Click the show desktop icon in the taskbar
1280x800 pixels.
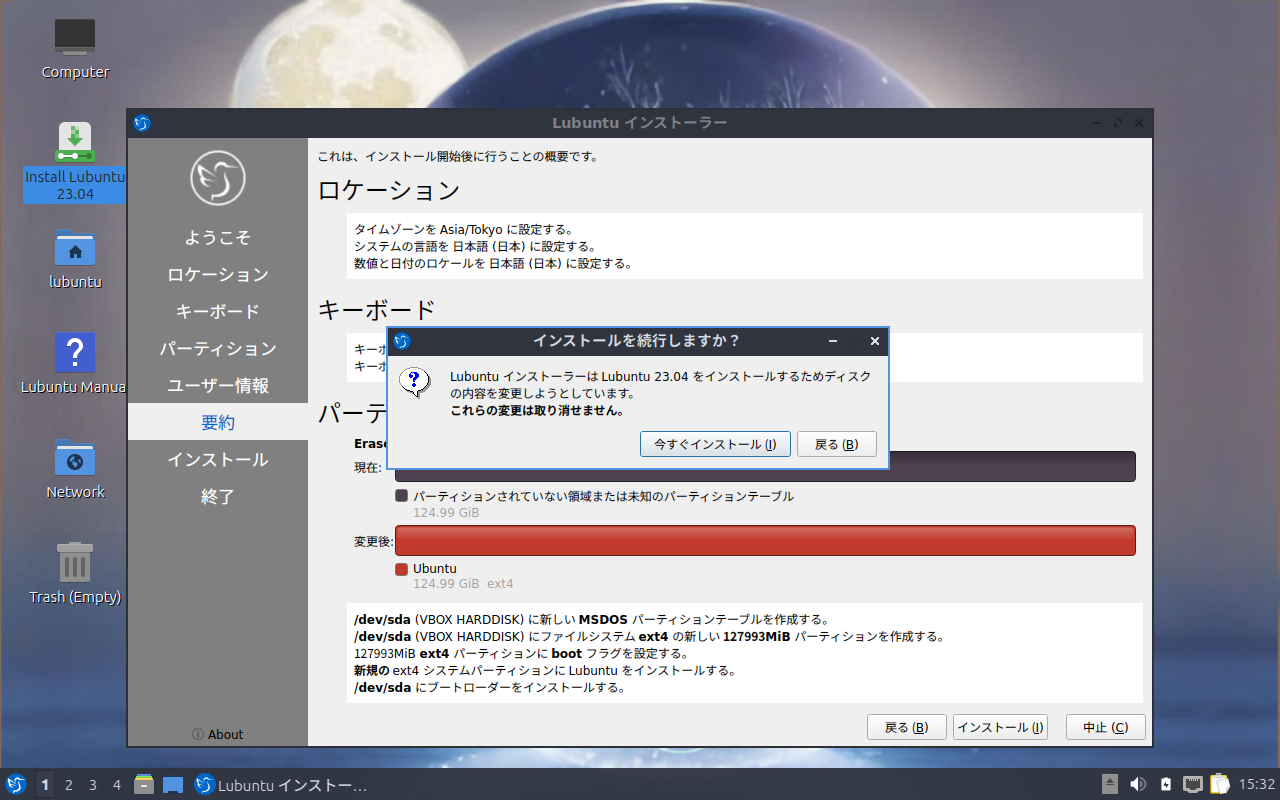173,785
